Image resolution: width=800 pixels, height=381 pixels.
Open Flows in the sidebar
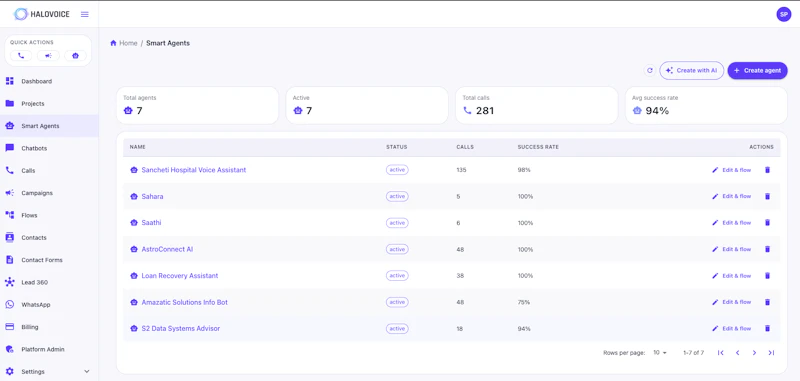pos(49,215)
